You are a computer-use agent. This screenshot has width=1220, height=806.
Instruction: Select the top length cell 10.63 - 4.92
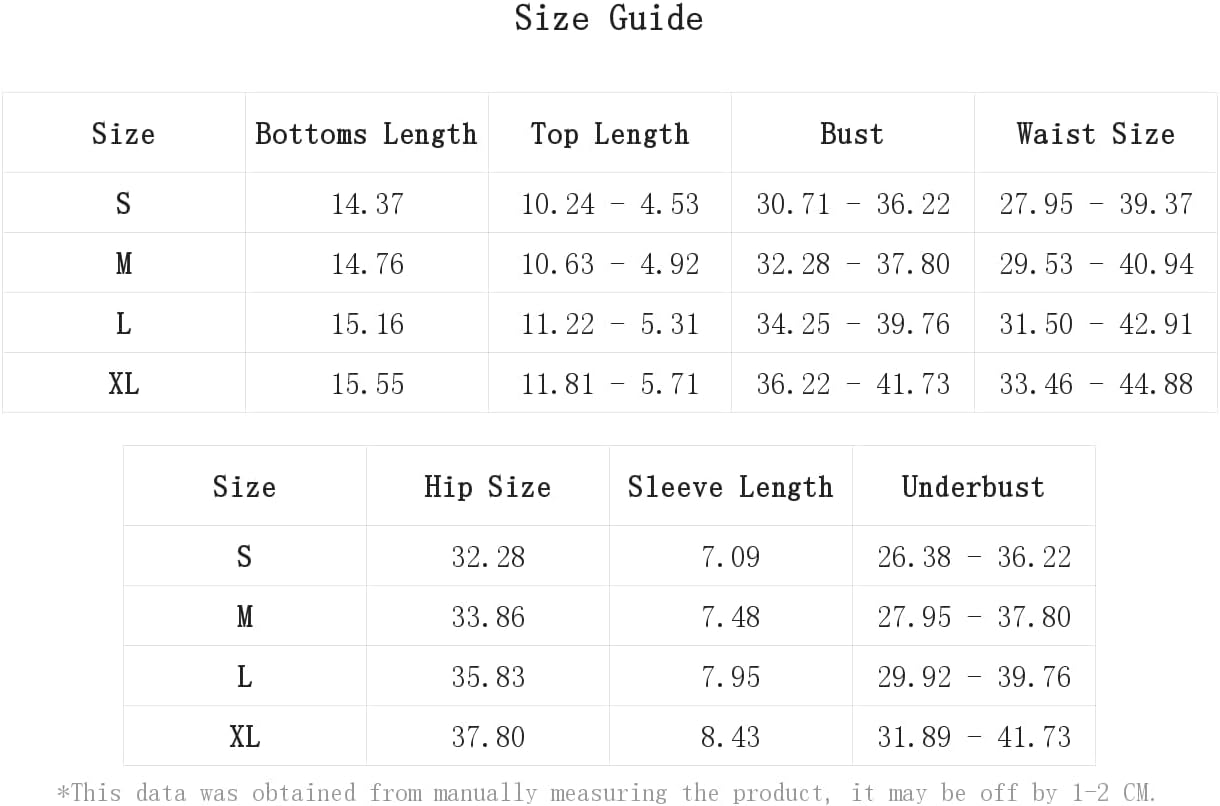click(609, 264)
